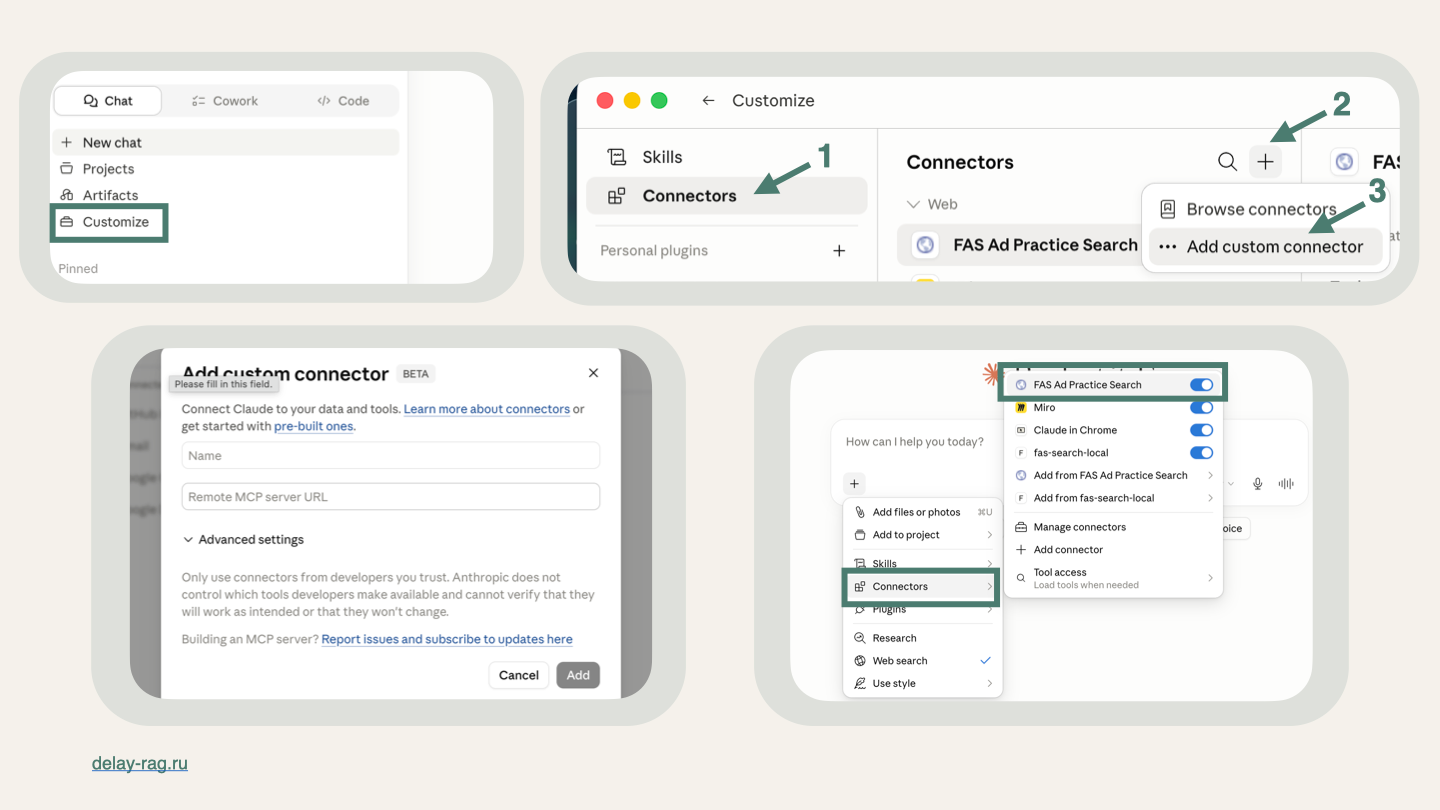The height and width of the screenshot is (810, 1440).
Task: Click the plus icon next to Connectors search
Action: [1265, 162]
